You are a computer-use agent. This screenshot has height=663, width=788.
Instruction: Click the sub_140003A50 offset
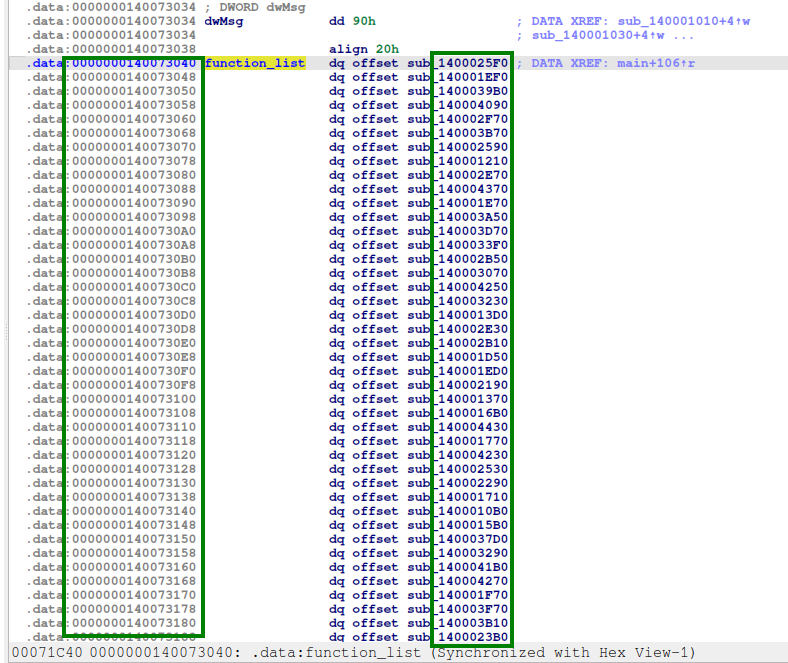[458, 217]
